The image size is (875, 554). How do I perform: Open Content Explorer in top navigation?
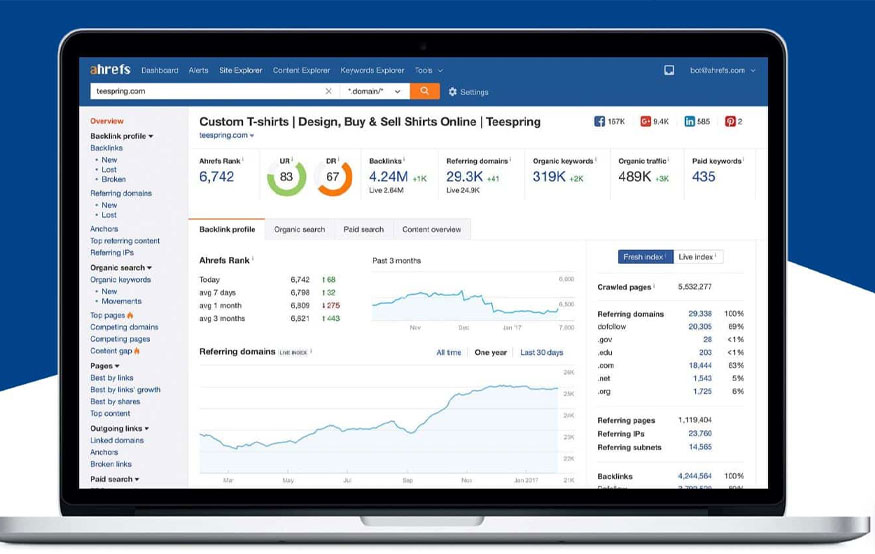point(301,70)
